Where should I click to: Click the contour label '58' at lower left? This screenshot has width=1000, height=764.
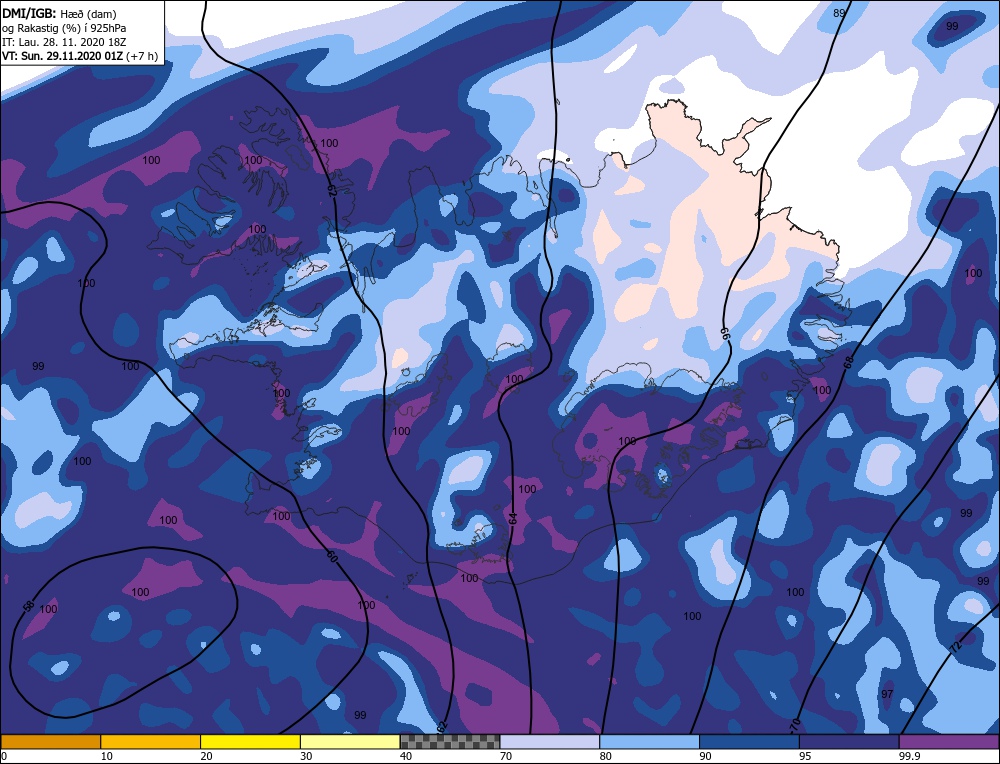pos(29,606)
